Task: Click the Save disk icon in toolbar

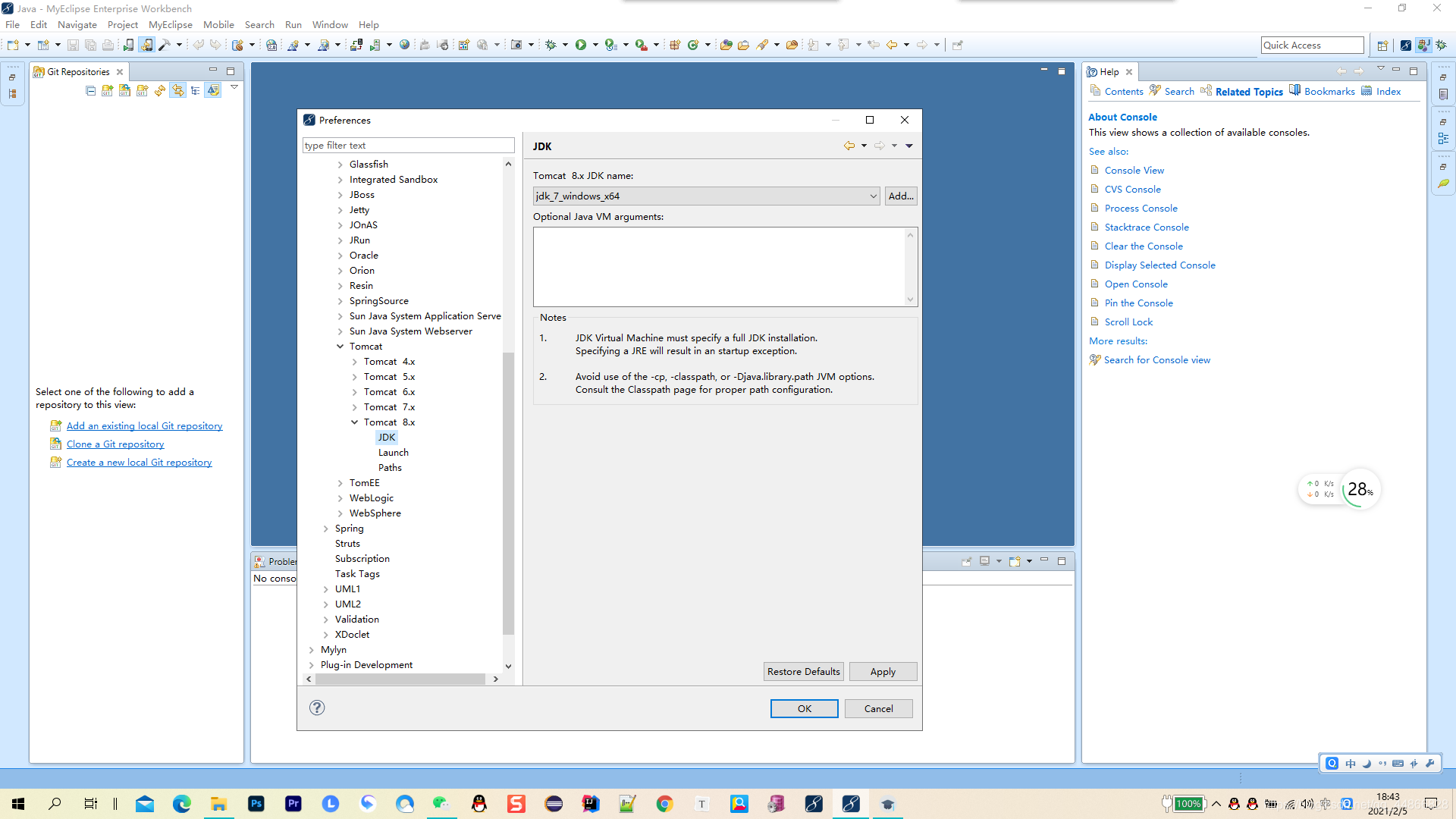Action: point(73,45)
